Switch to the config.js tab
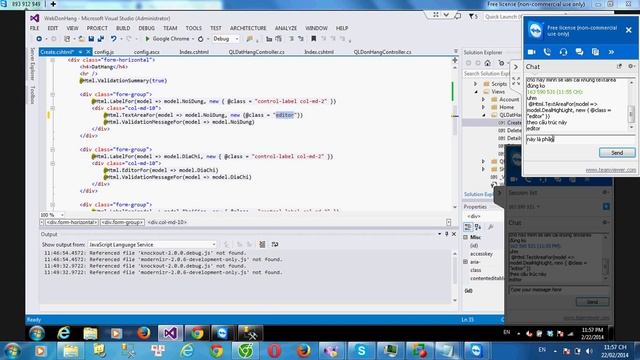 (x=104, y=52)
